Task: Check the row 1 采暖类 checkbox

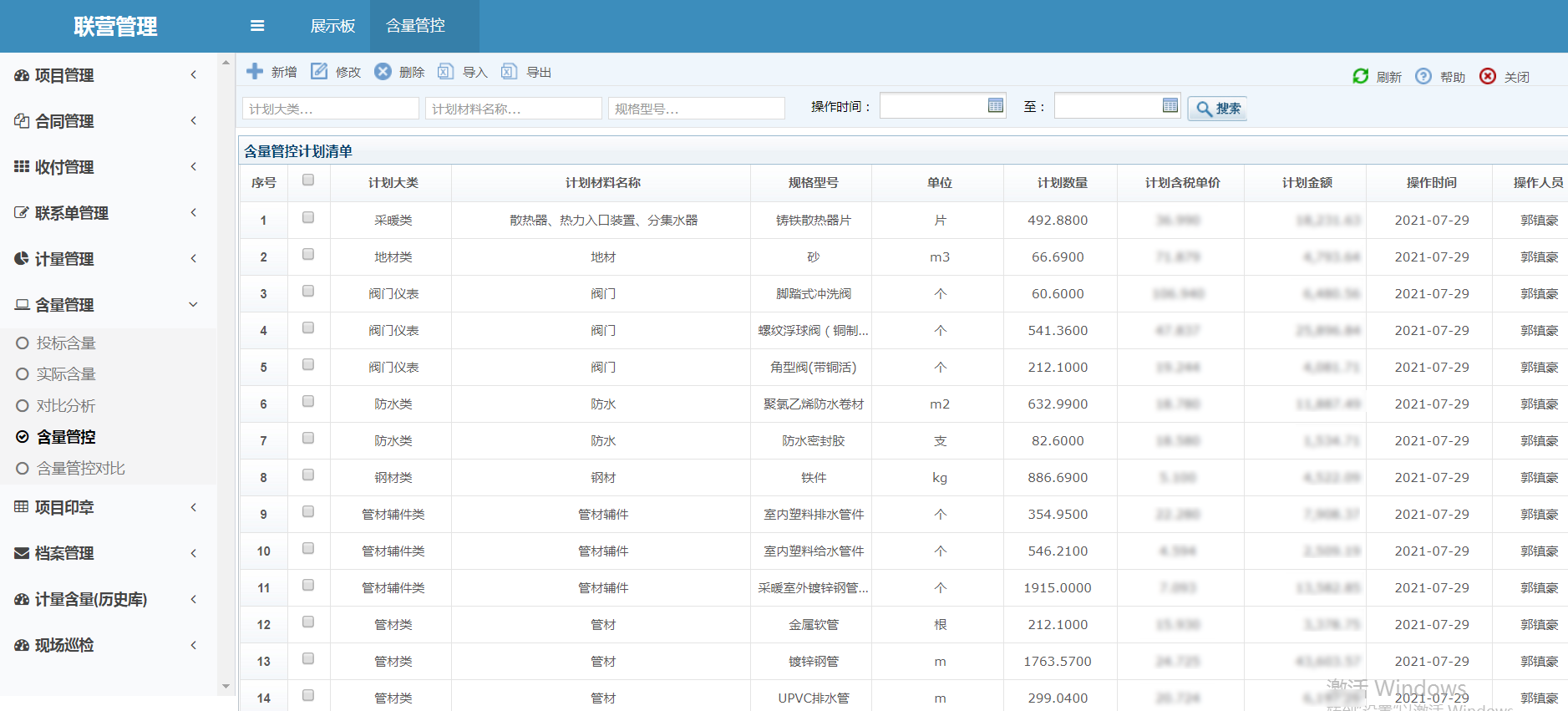Action: coord(308,217)
